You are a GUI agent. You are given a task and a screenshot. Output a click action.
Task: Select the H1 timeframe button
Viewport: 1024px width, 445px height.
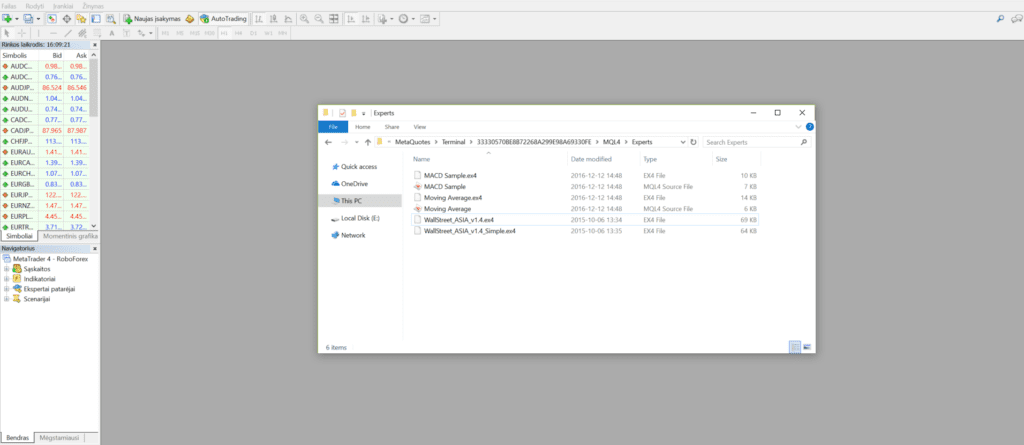tap(223, 33)
